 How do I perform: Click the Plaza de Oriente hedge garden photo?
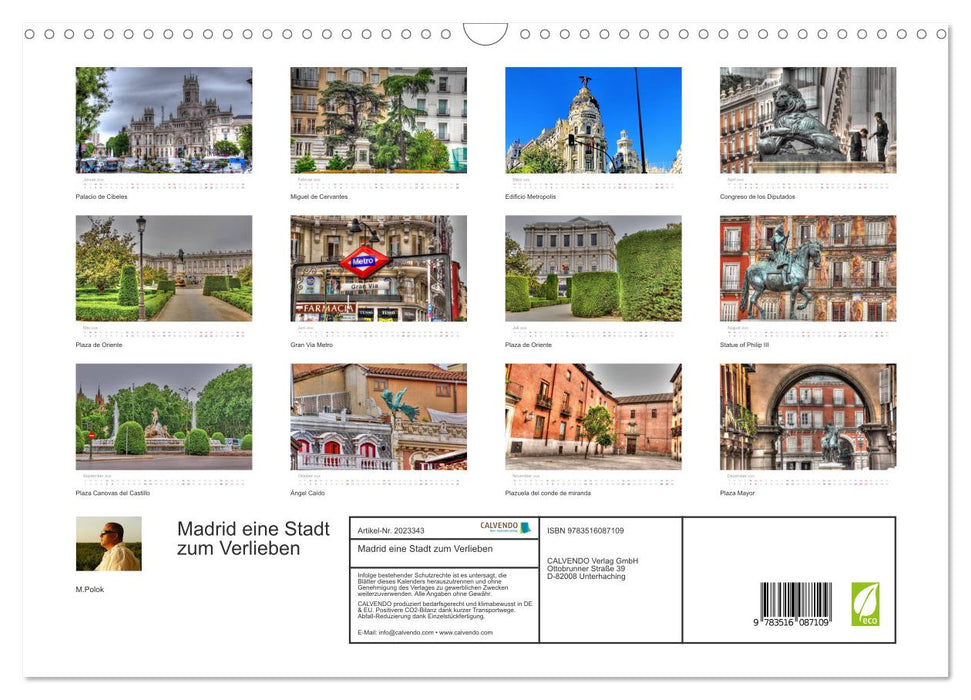592,267
